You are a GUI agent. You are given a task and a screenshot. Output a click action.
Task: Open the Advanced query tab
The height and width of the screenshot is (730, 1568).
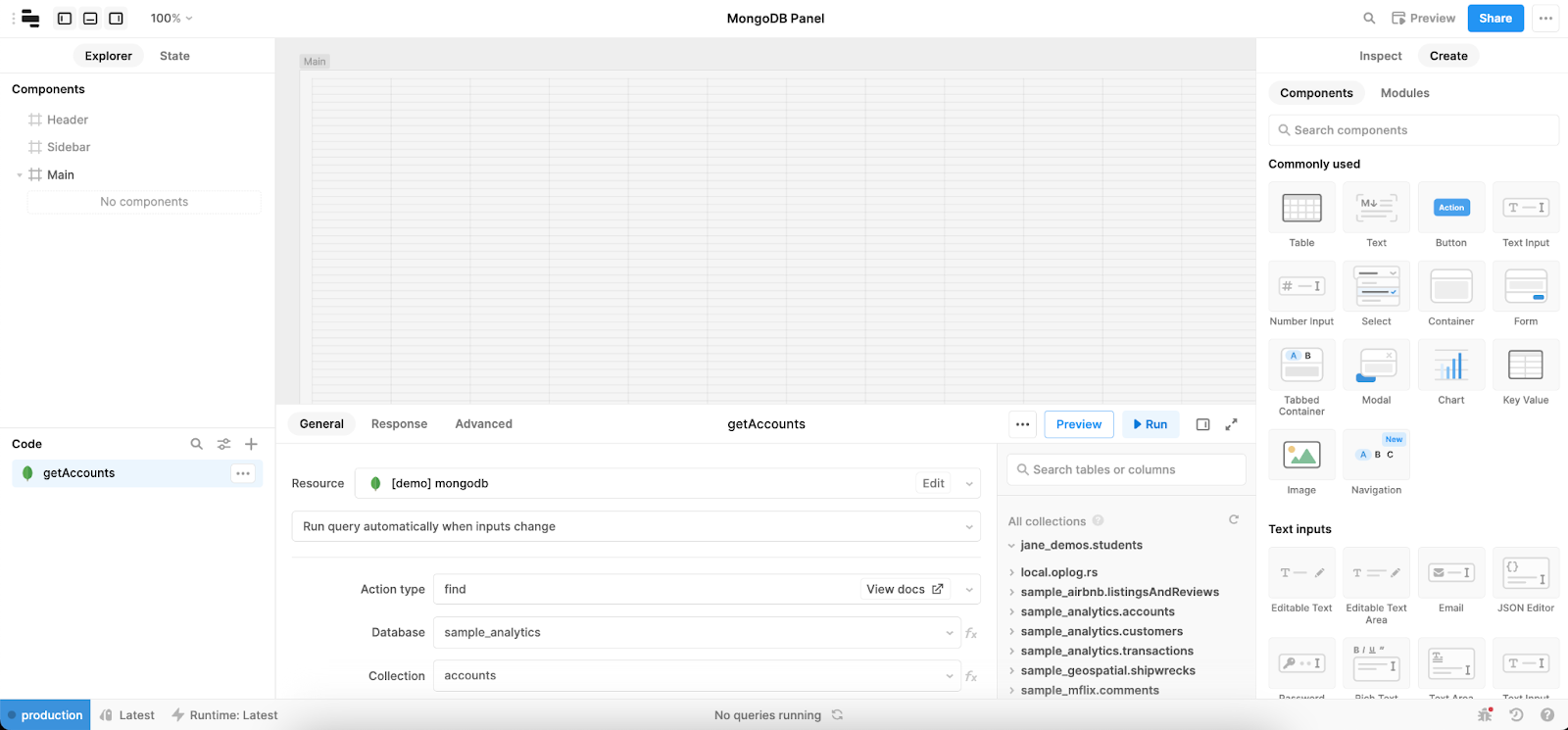point(483,424)
